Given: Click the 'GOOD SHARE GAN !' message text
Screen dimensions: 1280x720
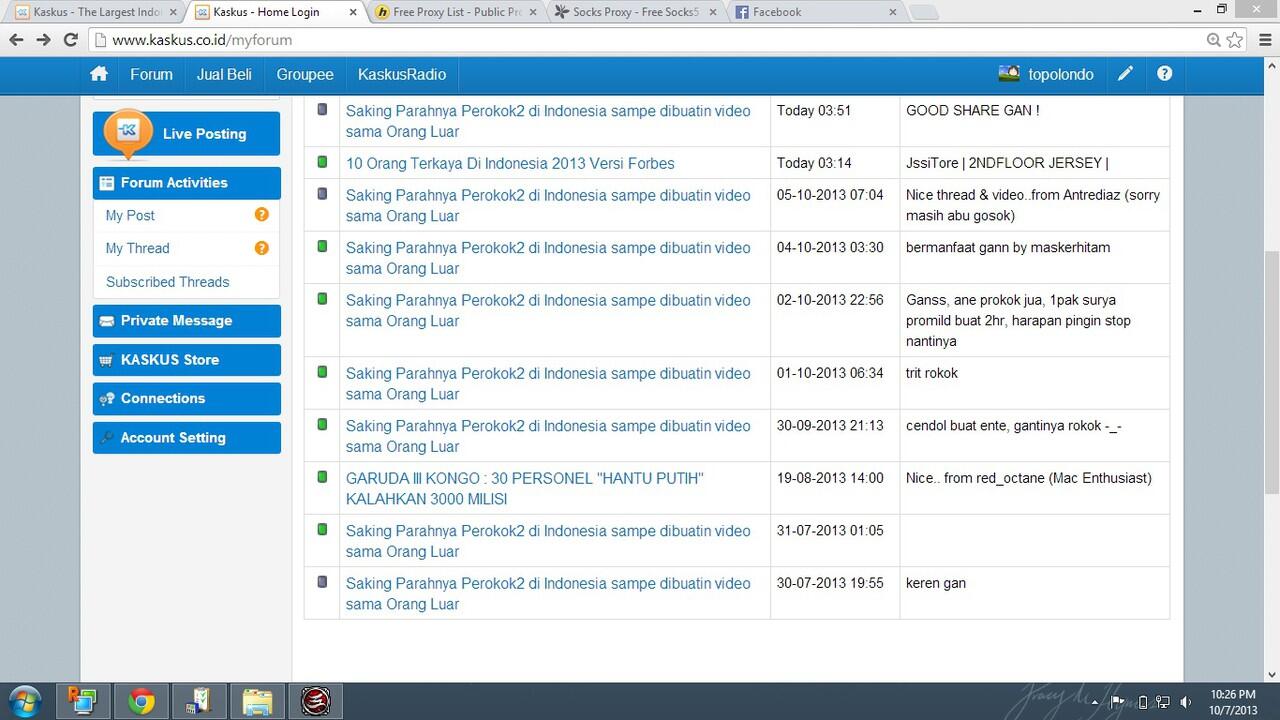Looking at the screenshot, I should (x=973, y=110).
